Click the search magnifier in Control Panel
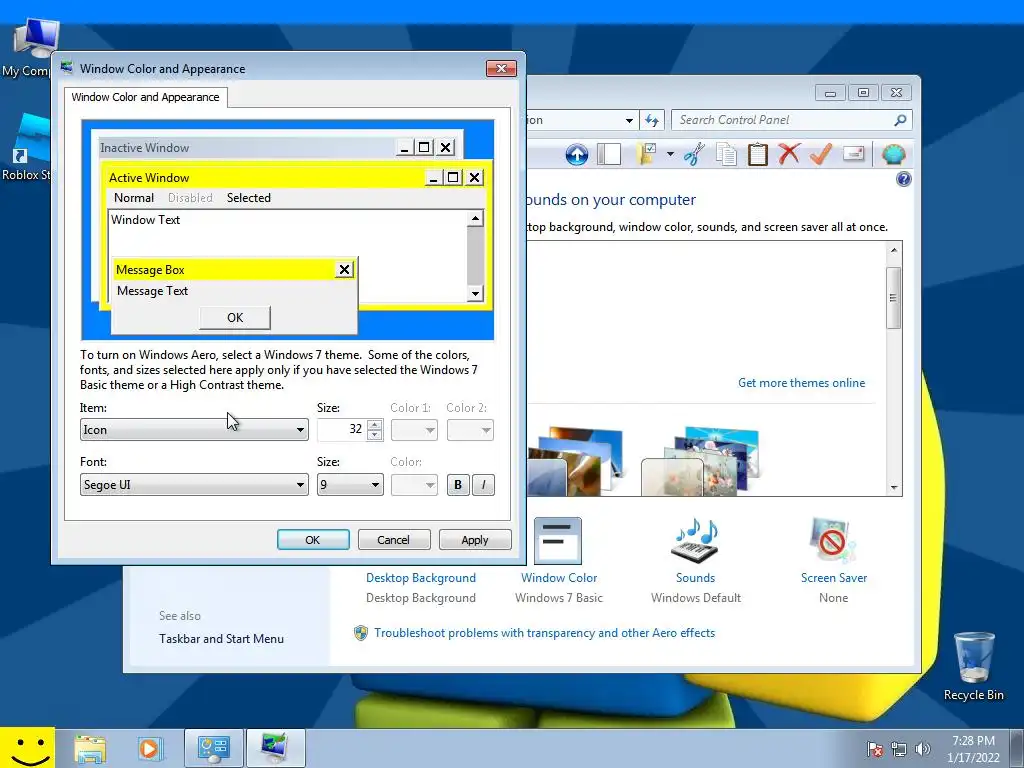Viewport: 1024px width, 768px height. click(x=900, y=120)
